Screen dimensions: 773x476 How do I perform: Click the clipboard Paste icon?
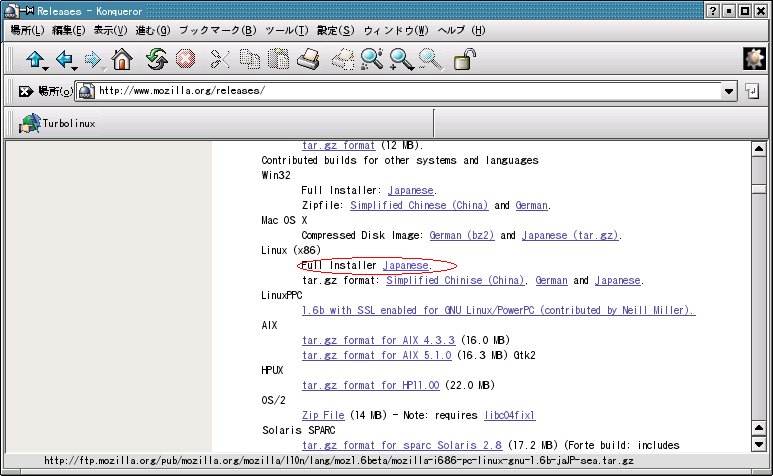279,59
